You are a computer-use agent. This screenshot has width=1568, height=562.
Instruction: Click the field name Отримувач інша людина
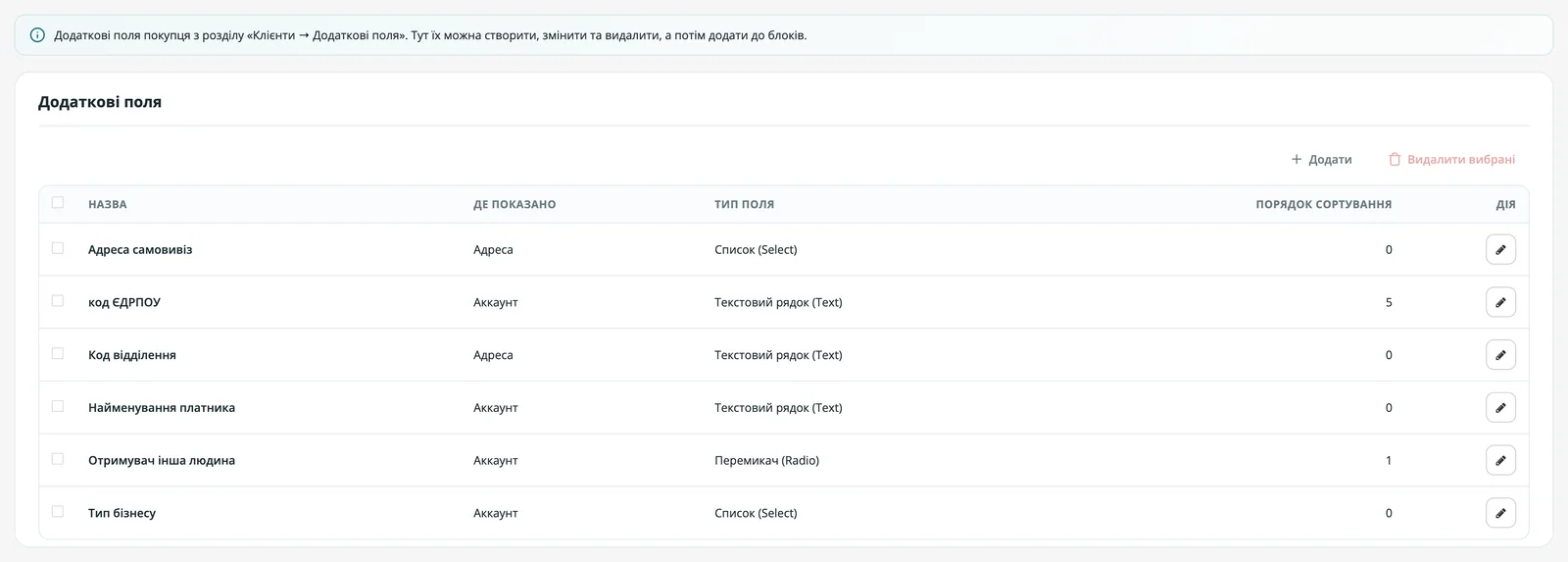(162, 461)
